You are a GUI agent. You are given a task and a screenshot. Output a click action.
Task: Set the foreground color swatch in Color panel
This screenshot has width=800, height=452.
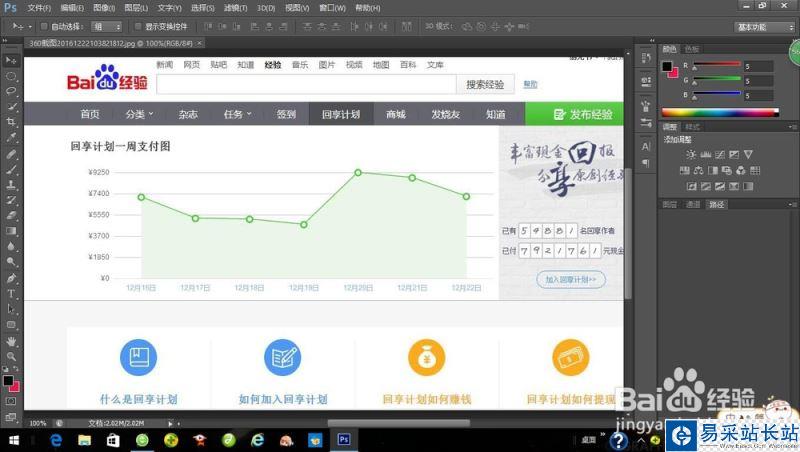point(667,67)
